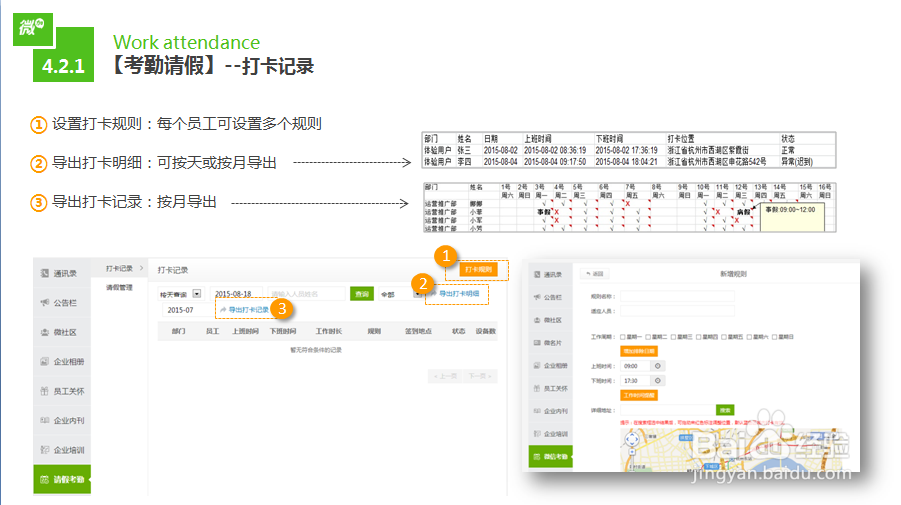Click the green 请假考勤 sidebar icon
The width and height of the screenshot is (901, 505).
[x=45, y=479]
